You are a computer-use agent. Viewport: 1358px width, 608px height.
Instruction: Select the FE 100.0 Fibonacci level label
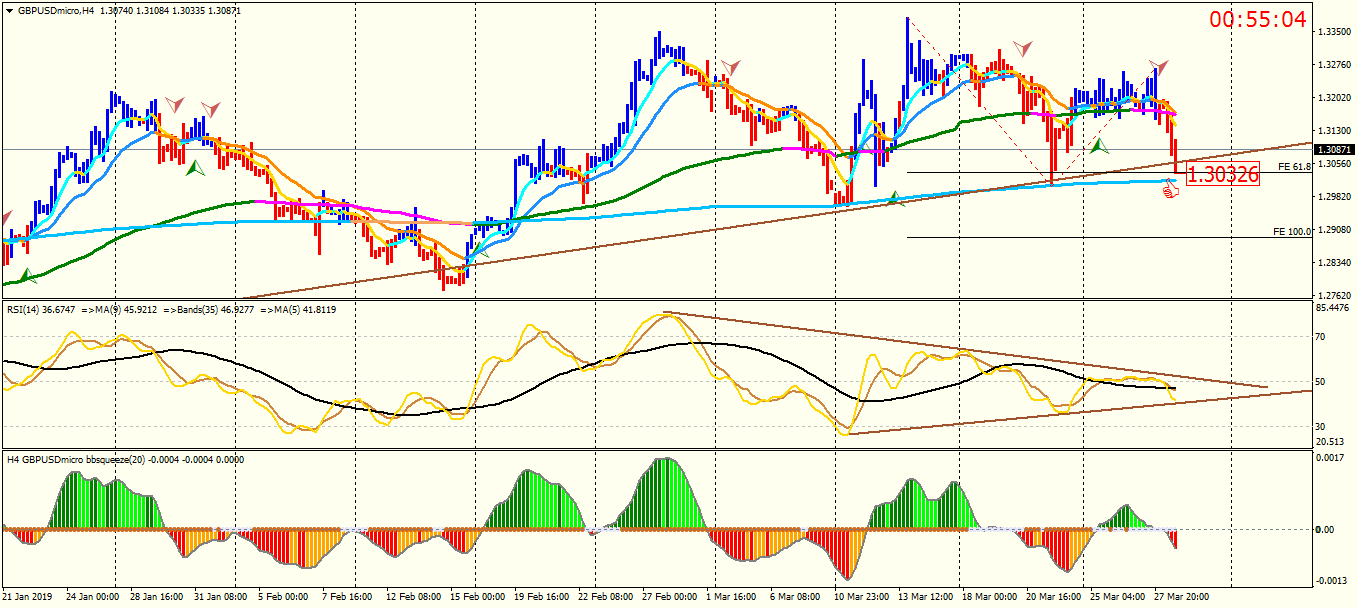[1292, 231]
